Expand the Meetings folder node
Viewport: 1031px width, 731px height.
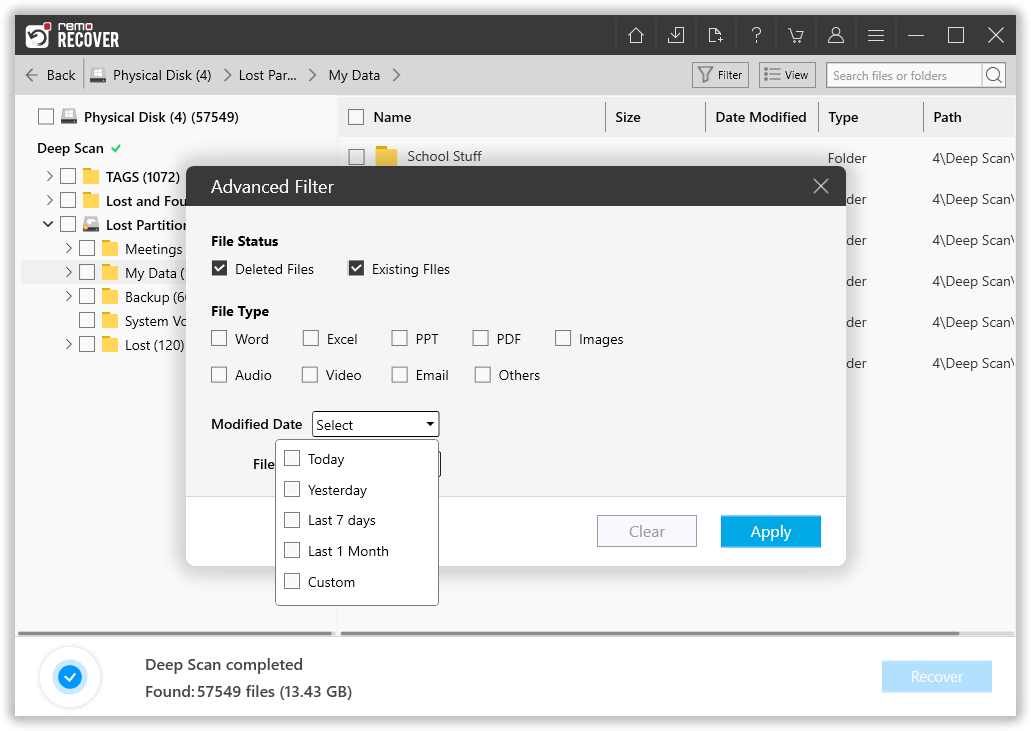(x=69, y=248)
